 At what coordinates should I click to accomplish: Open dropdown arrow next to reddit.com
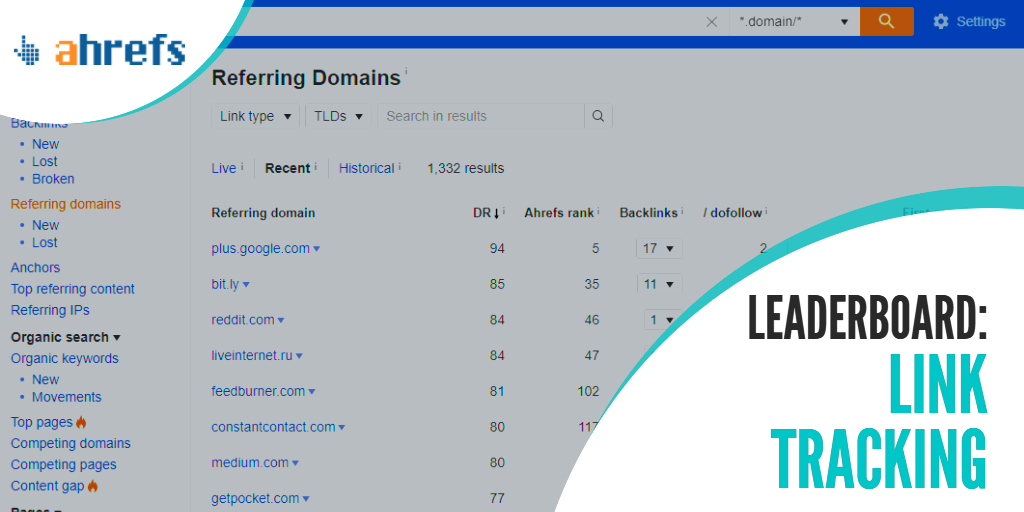(x=281, y=321)
